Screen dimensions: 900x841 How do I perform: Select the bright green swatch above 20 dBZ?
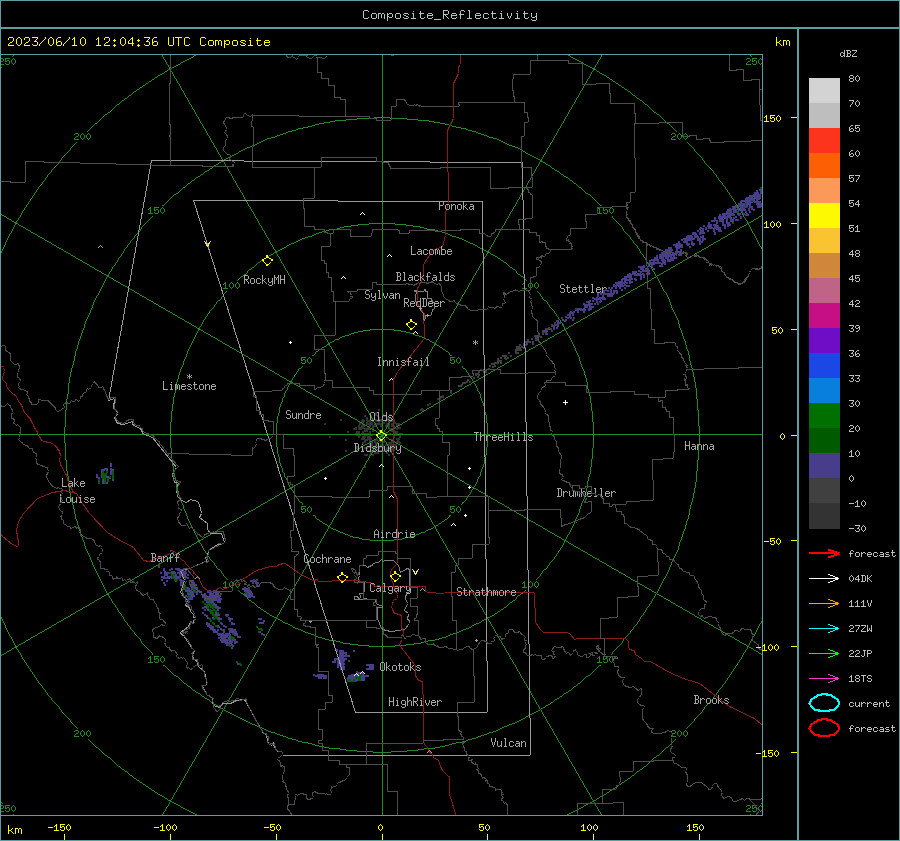tap(824, 416)
